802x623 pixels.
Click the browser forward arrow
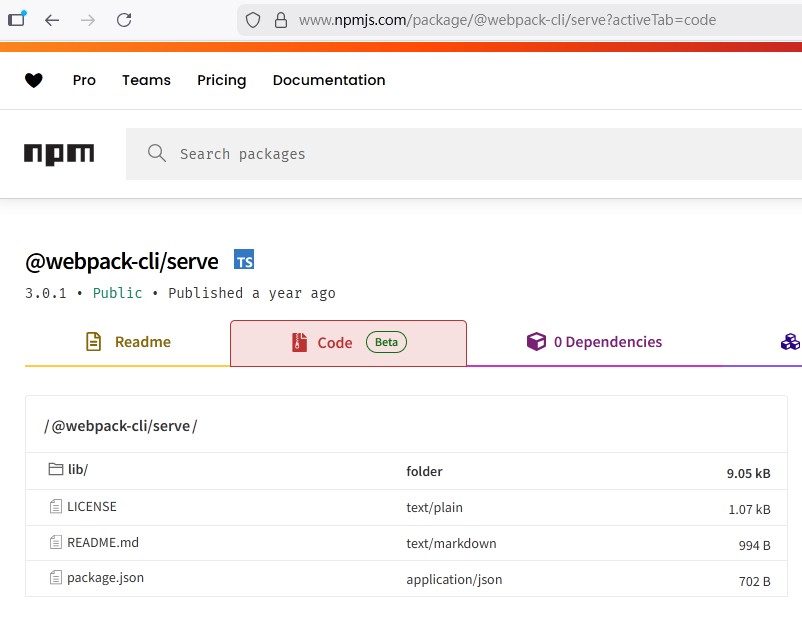click(x=88, y=20)
